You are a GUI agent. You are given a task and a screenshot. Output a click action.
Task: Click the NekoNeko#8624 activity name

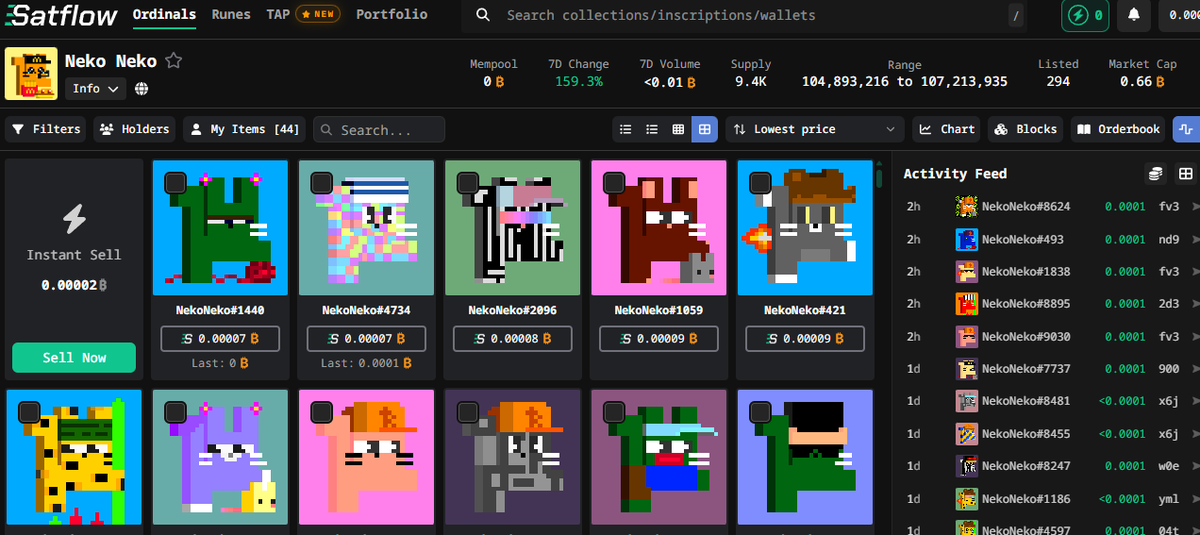pyautogui.click(x=1026, y=207)
